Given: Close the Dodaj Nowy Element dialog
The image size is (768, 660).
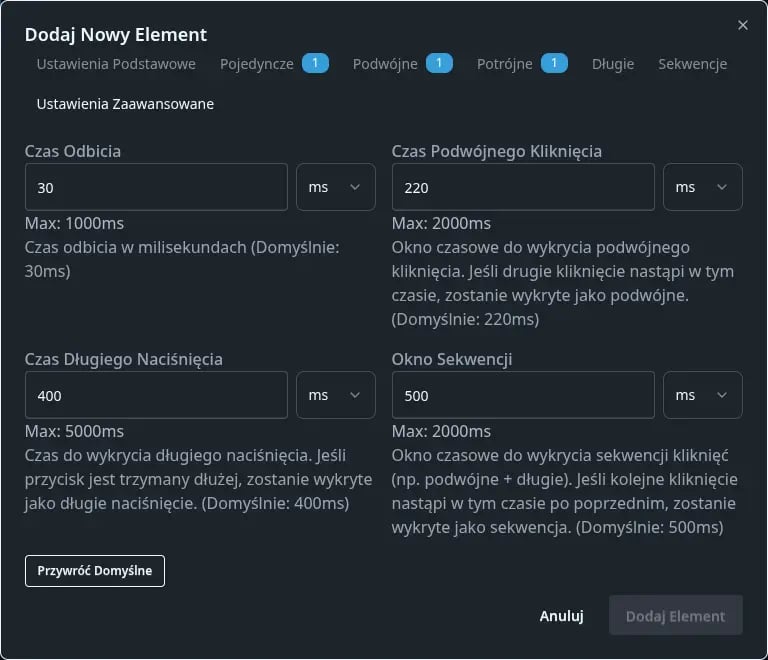Looking at the screenshot, I should point(743,25).
